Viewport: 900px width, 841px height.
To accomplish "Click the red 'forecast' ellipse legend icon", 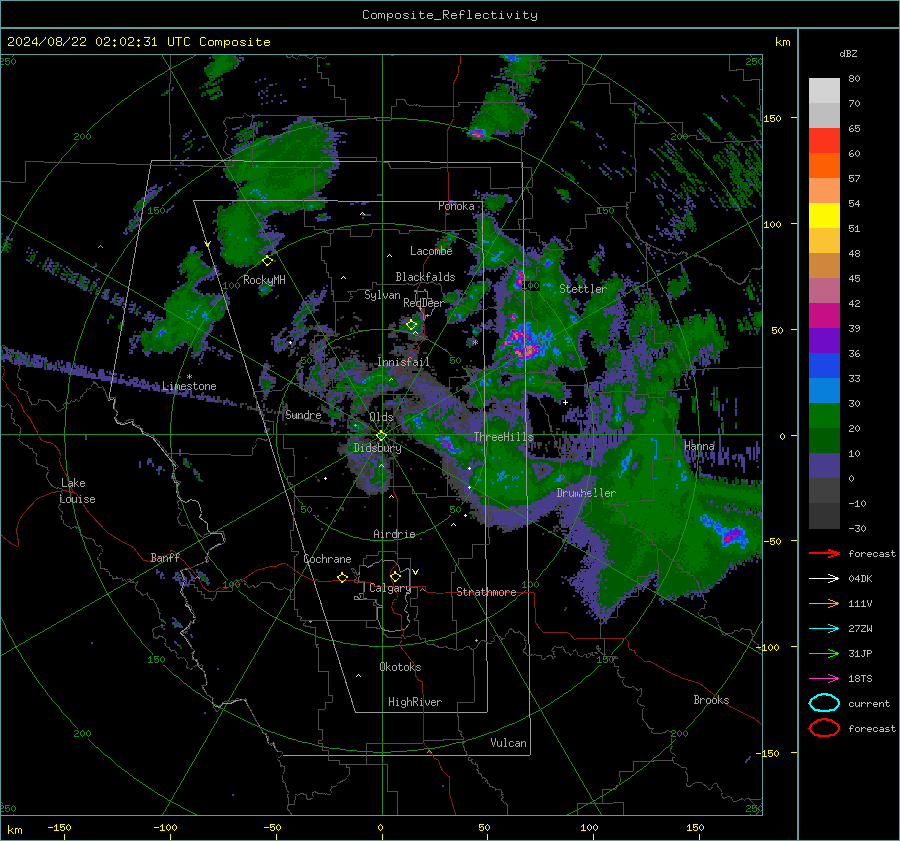I will [824, 728].
